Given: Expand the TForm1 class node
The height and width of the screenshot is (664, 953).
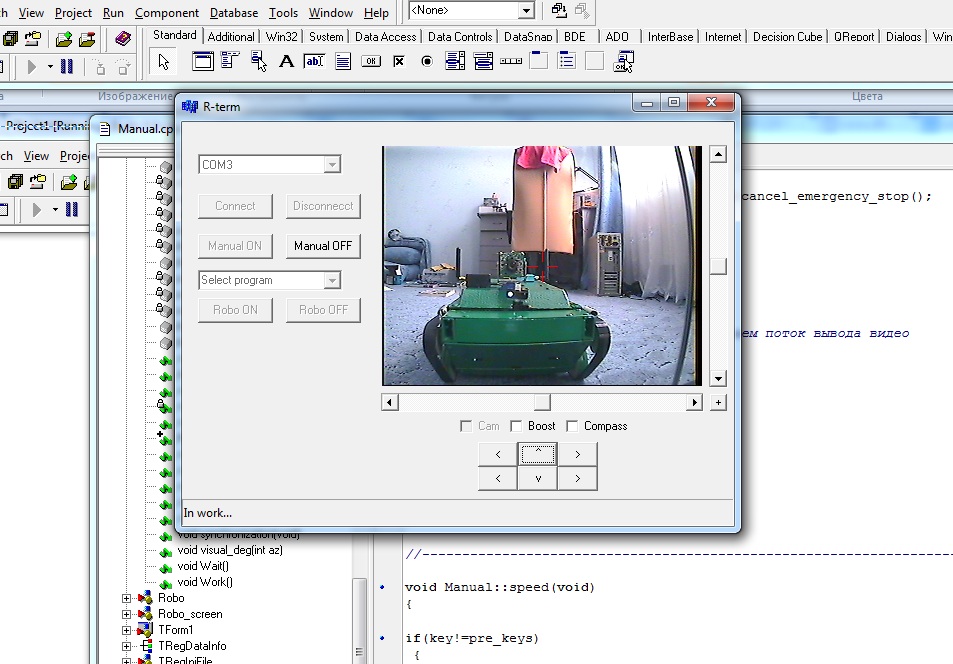Looking at the screenshot, I should 127,630.
